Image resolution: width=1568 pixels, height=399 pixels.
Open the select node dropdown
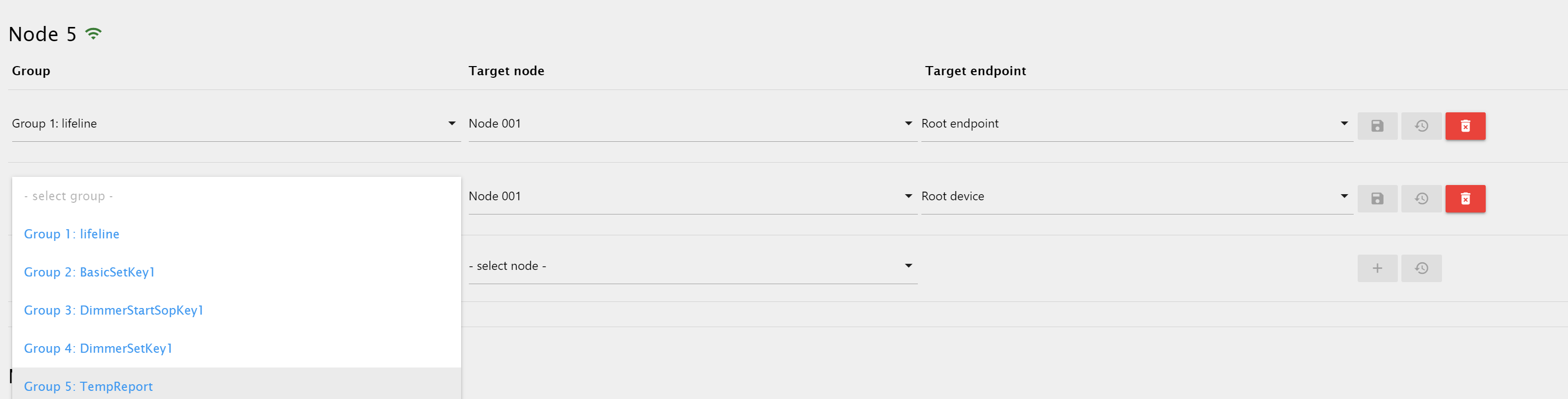pyautogui.click(x=692, y=266)
